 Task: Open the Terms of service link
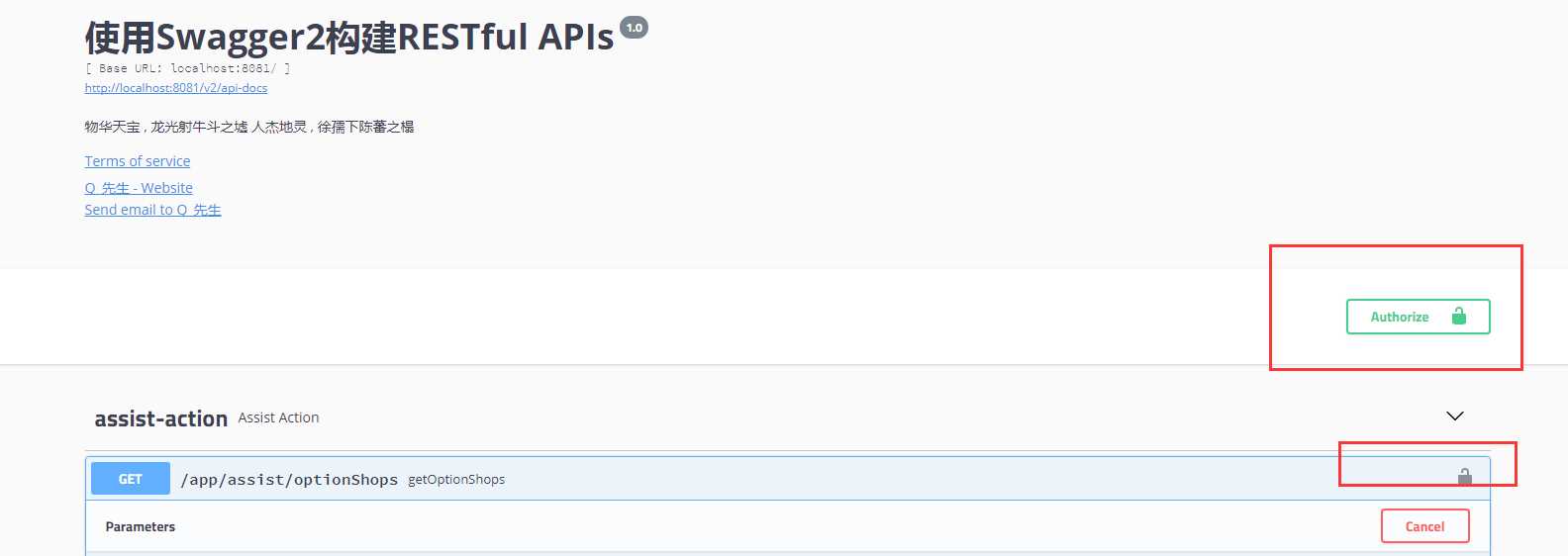pyautogui.click(x=138, y=161)
